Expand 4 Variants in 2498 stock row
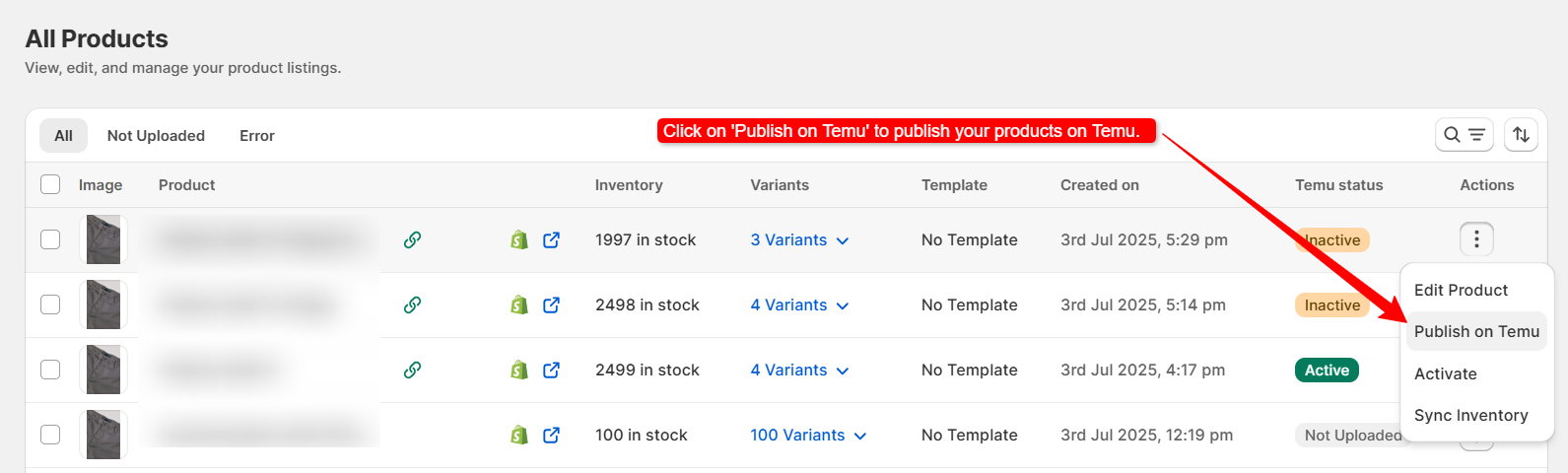 pyautogui.click(x=798, y=304)
